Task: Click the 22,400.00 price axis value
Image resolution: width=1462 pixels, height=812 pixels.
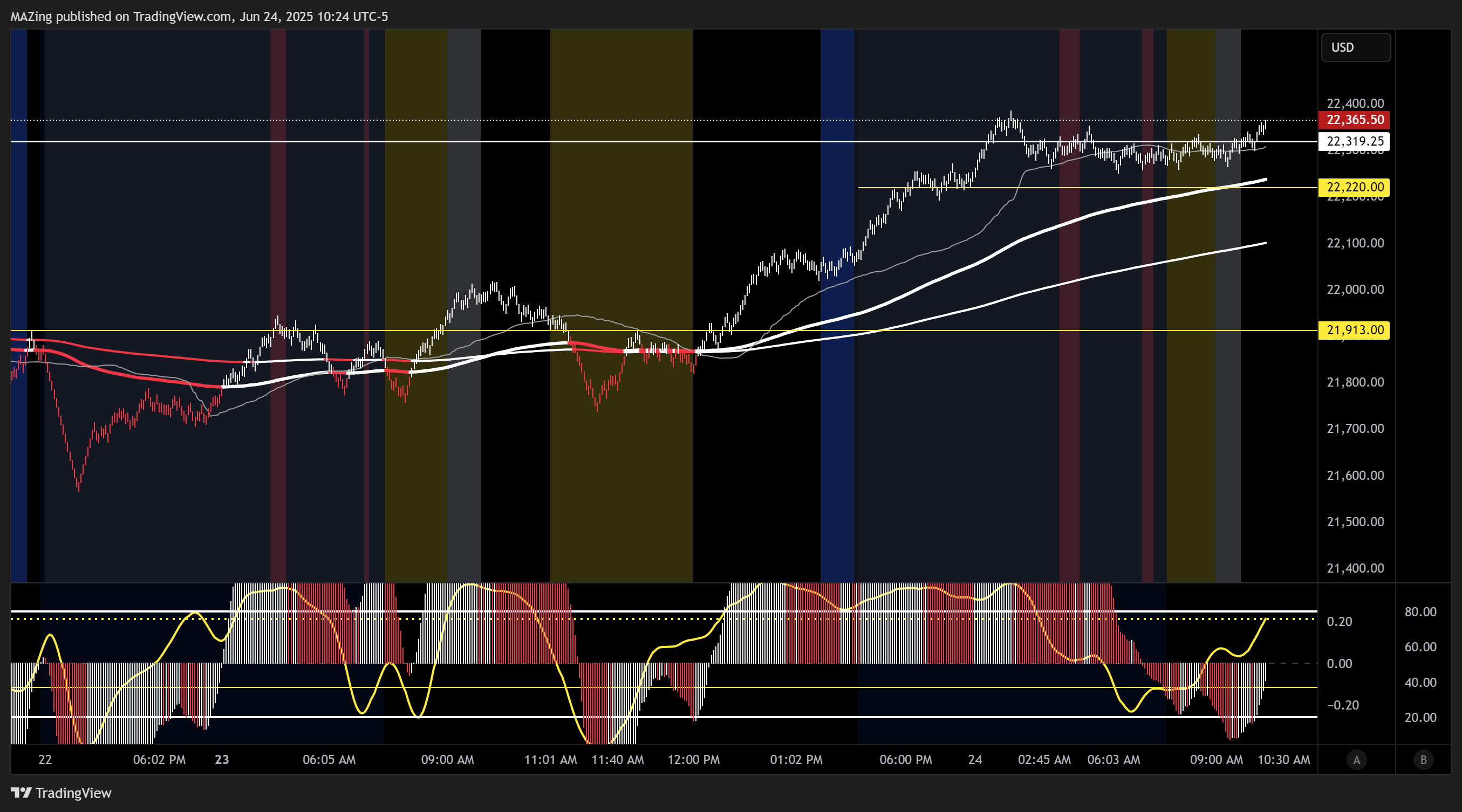Action: tap(1355, 103)
